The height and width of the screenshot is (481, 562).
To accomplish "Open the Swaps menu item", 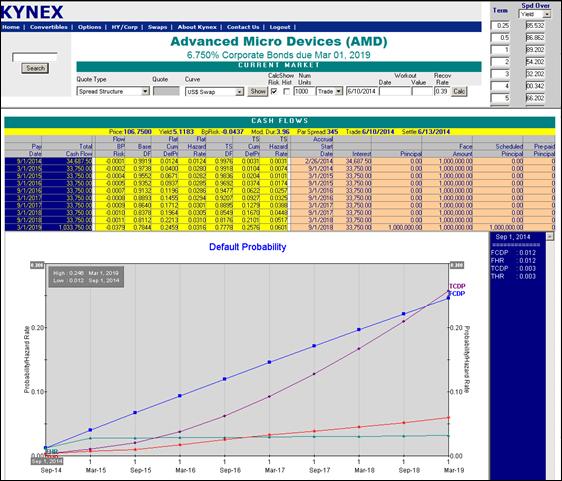I will tap(158, 27).
